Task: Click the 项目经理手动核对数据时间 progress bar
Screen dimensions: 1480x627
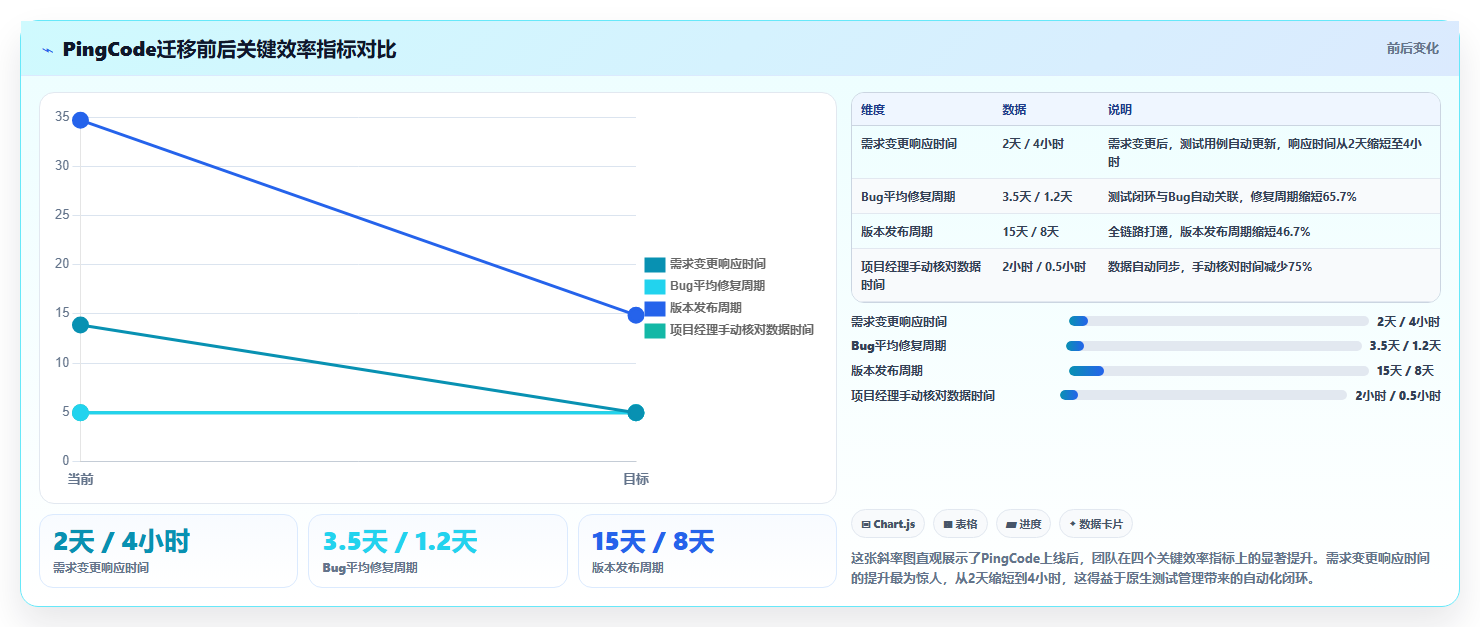Action: [x=1203, y=395]
